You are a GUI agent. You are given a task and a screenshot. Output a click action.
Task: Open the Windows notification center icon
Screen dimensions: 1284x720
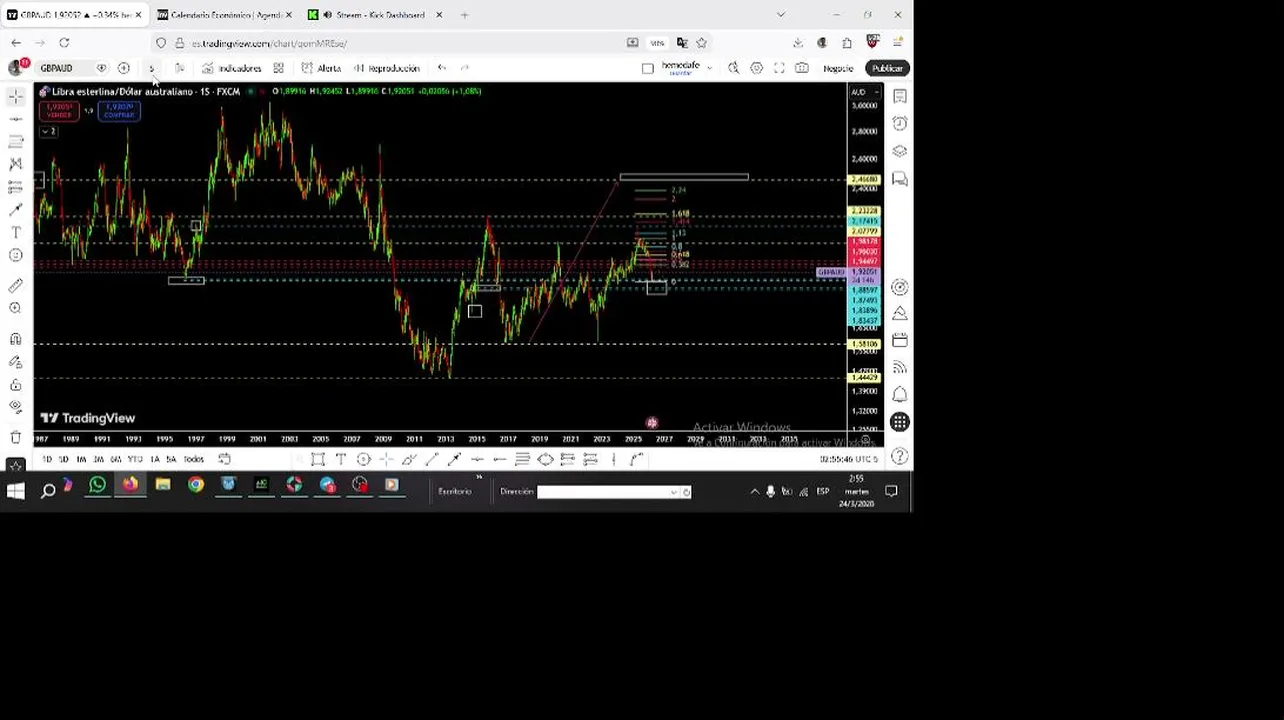pyautogui.click(x=891, y=491)
